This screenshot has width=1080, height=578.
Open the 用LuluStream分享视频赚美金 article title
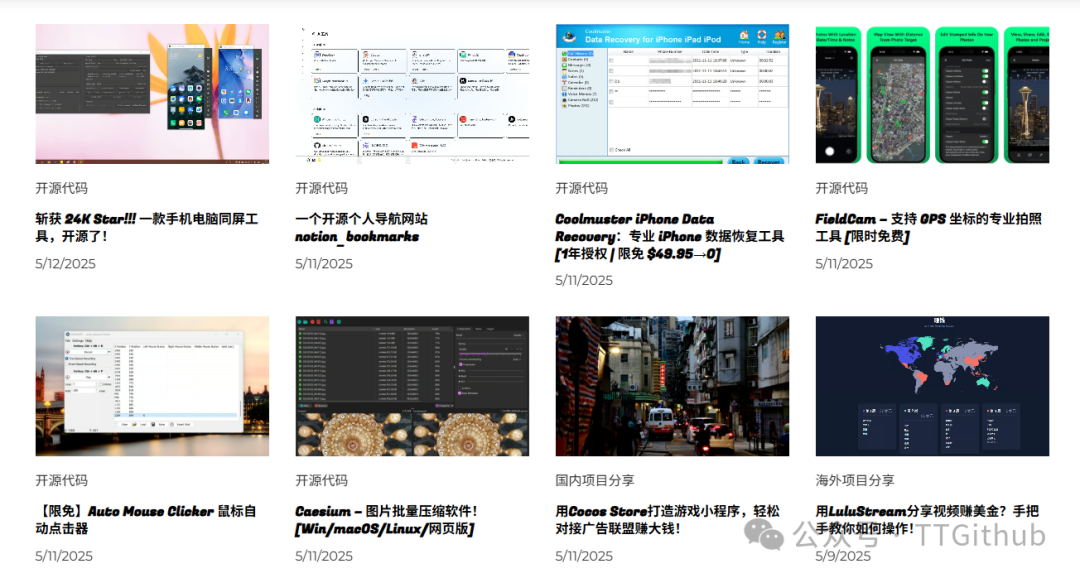click(927, 519)
